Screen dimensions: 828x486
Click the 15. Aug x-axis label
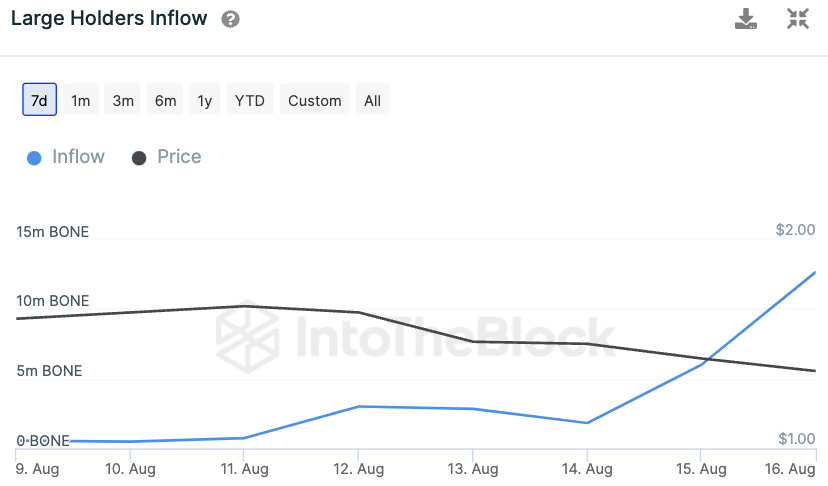tap(701, 468)
